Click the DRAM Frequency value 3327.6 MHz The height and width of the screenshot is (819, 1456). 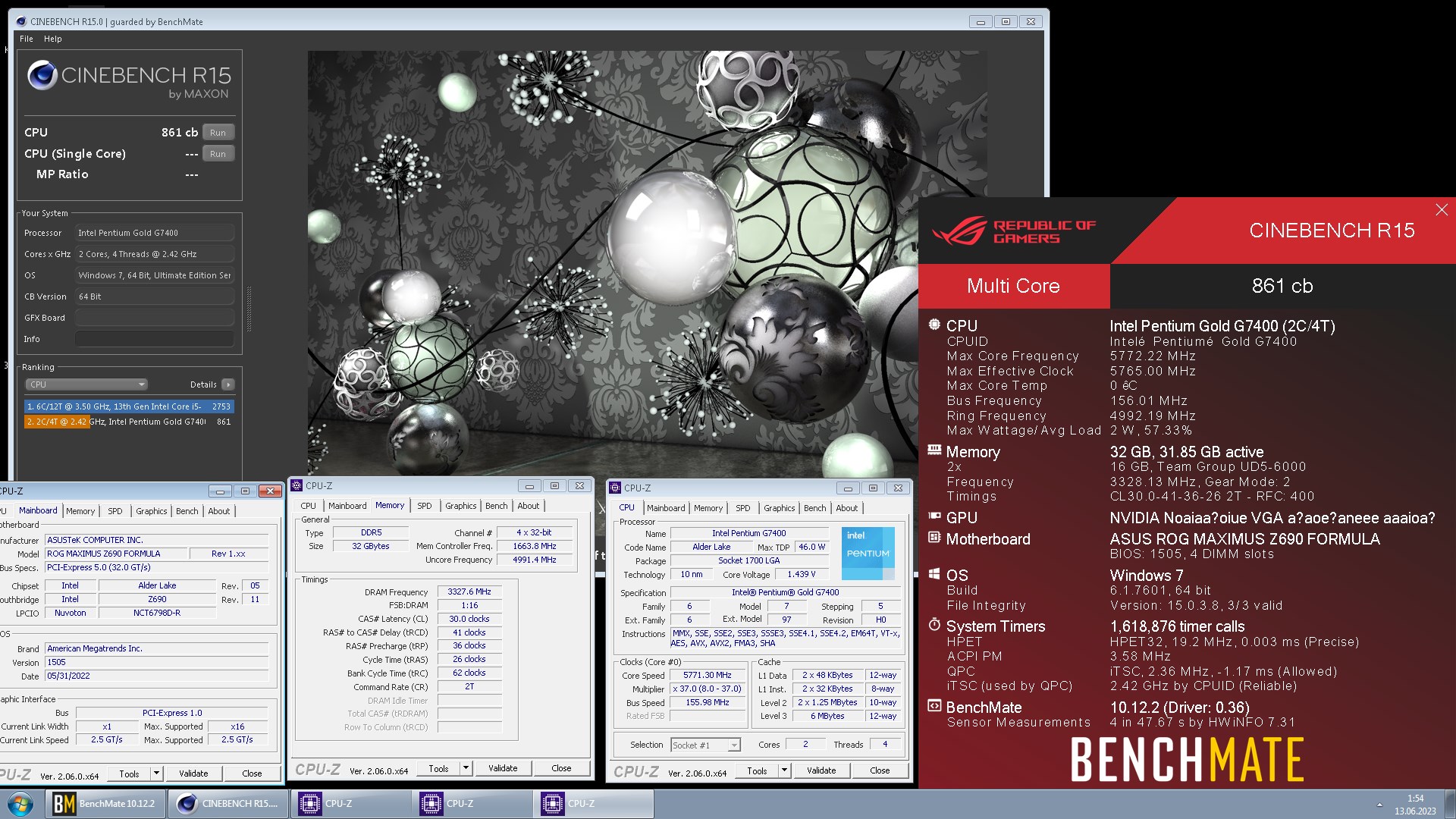pos(469,591)
